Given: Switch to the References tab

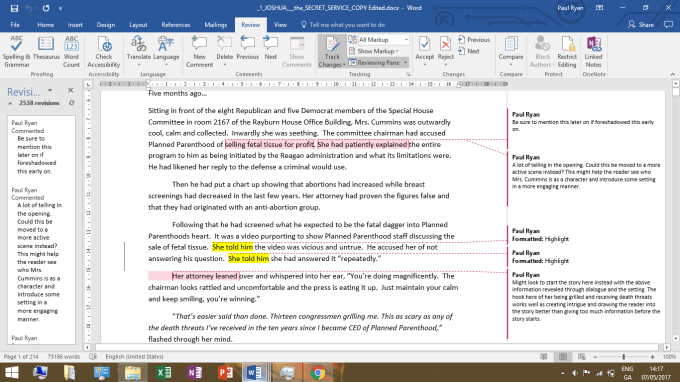Looking at the screenshot, I should [176, 25].
